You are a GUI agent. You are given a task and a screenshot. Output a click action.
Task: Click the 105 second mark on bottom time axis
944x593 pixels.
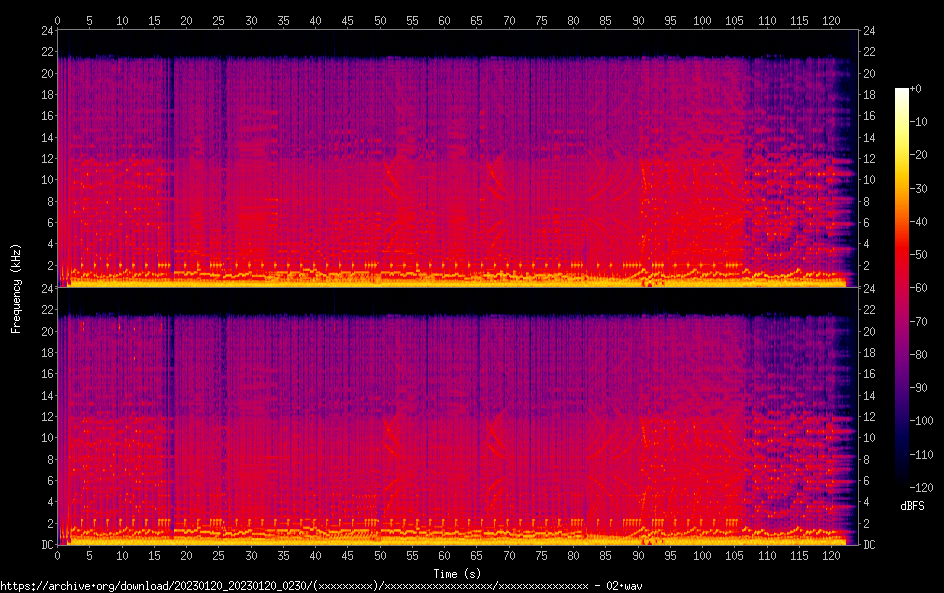[x=735, y=555]
